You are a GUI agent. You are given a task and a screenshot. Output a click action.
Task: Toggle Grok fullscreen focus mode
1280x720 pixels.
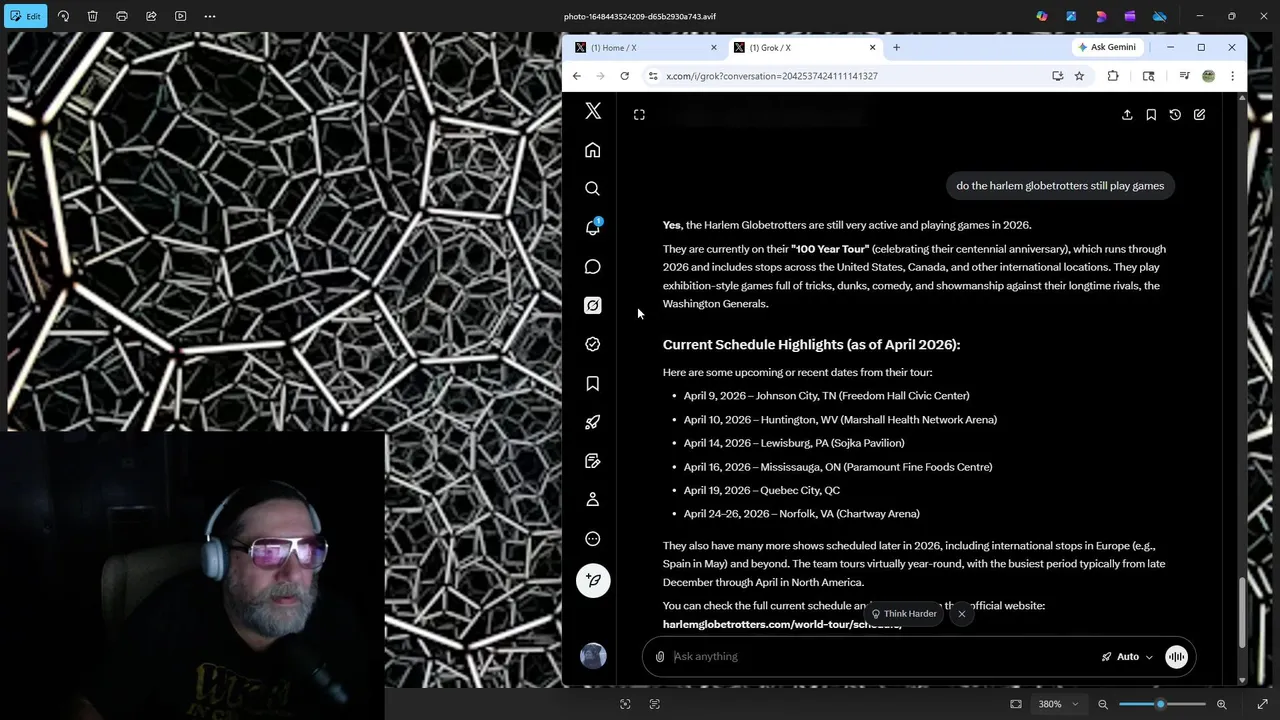(x=640, y=115)
